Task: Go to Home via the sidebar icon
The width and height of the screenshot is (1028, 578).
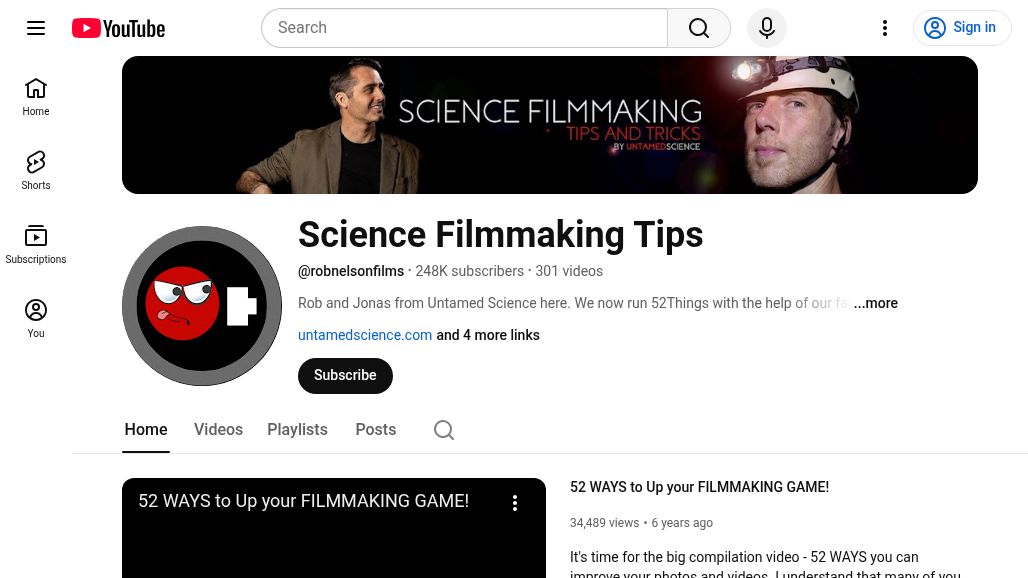Action: pos(35,96)
